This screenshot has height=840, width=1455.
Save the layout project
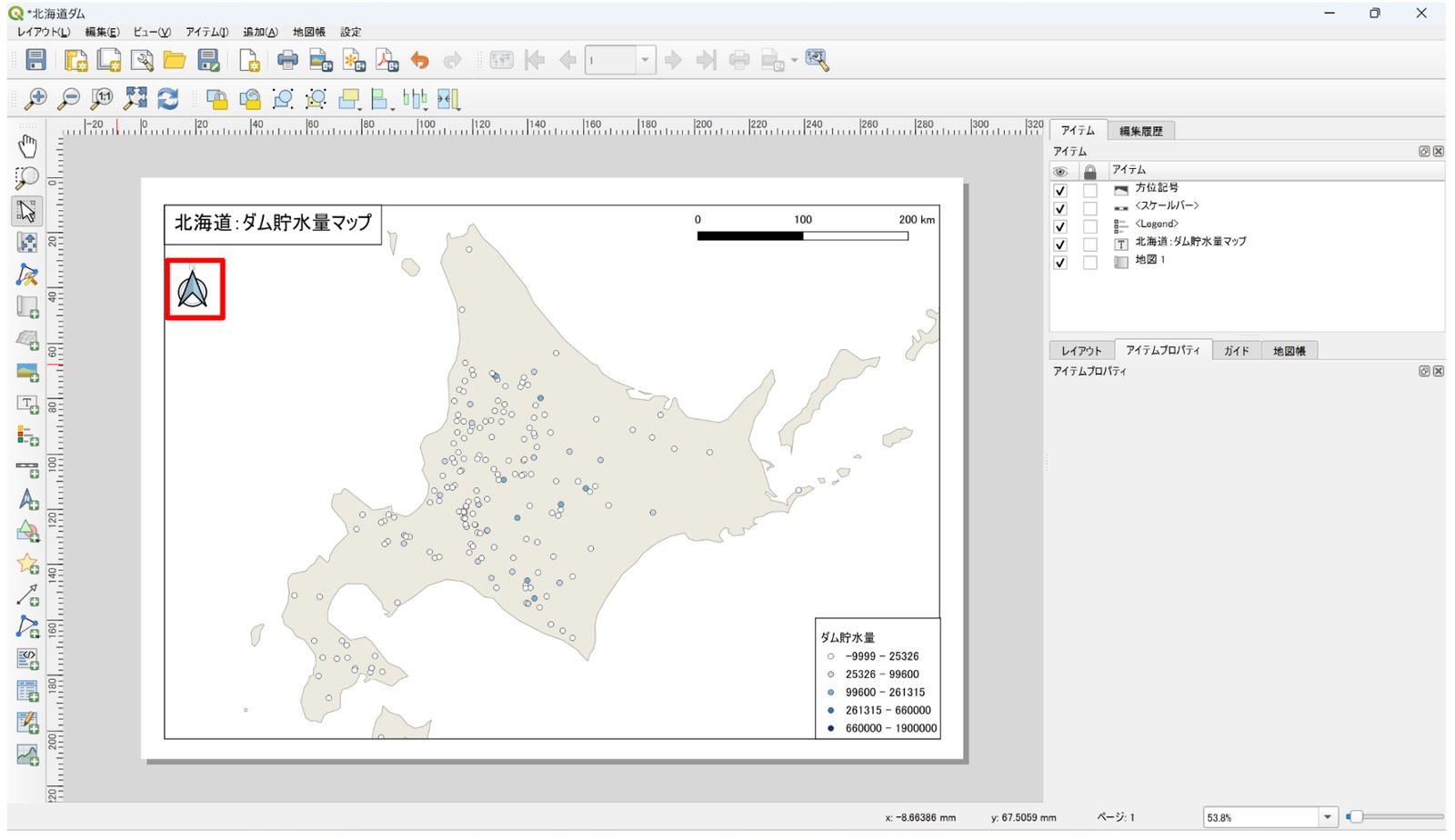coord(35,60)
